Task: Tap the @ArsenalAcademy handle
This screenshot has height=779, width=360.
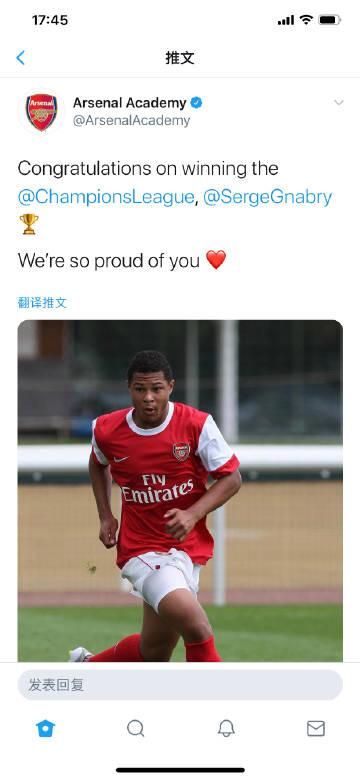Action: click(x=132, y=121)
